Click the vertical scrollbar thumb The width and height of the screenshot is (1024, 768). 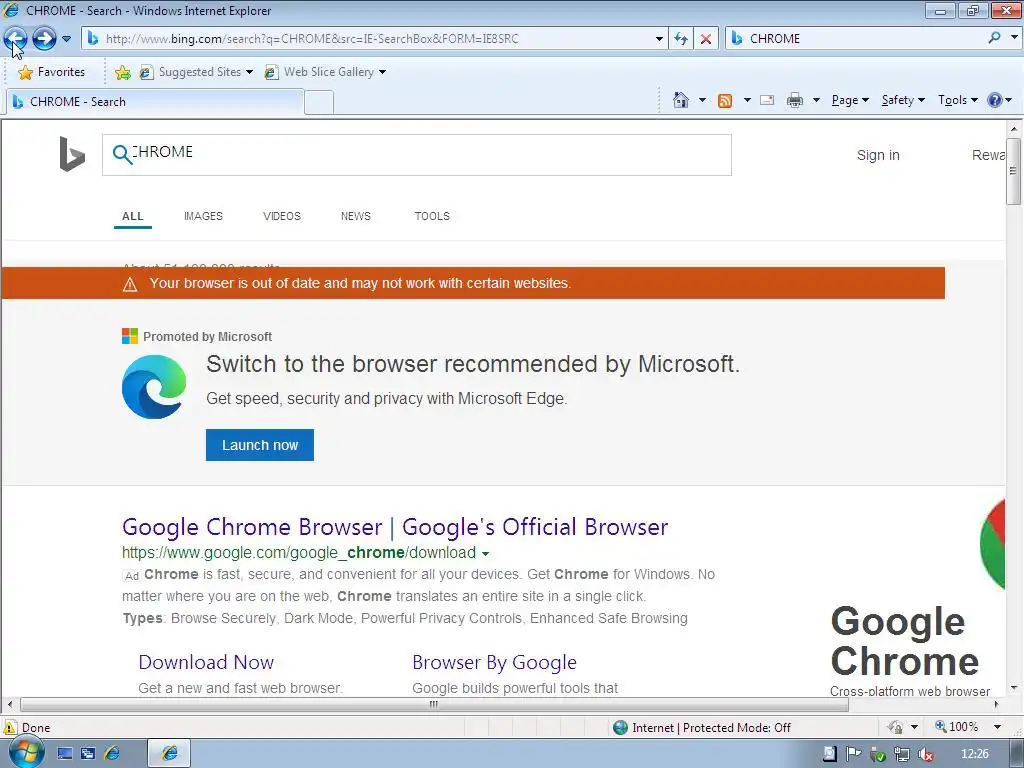pos(1013,170)
